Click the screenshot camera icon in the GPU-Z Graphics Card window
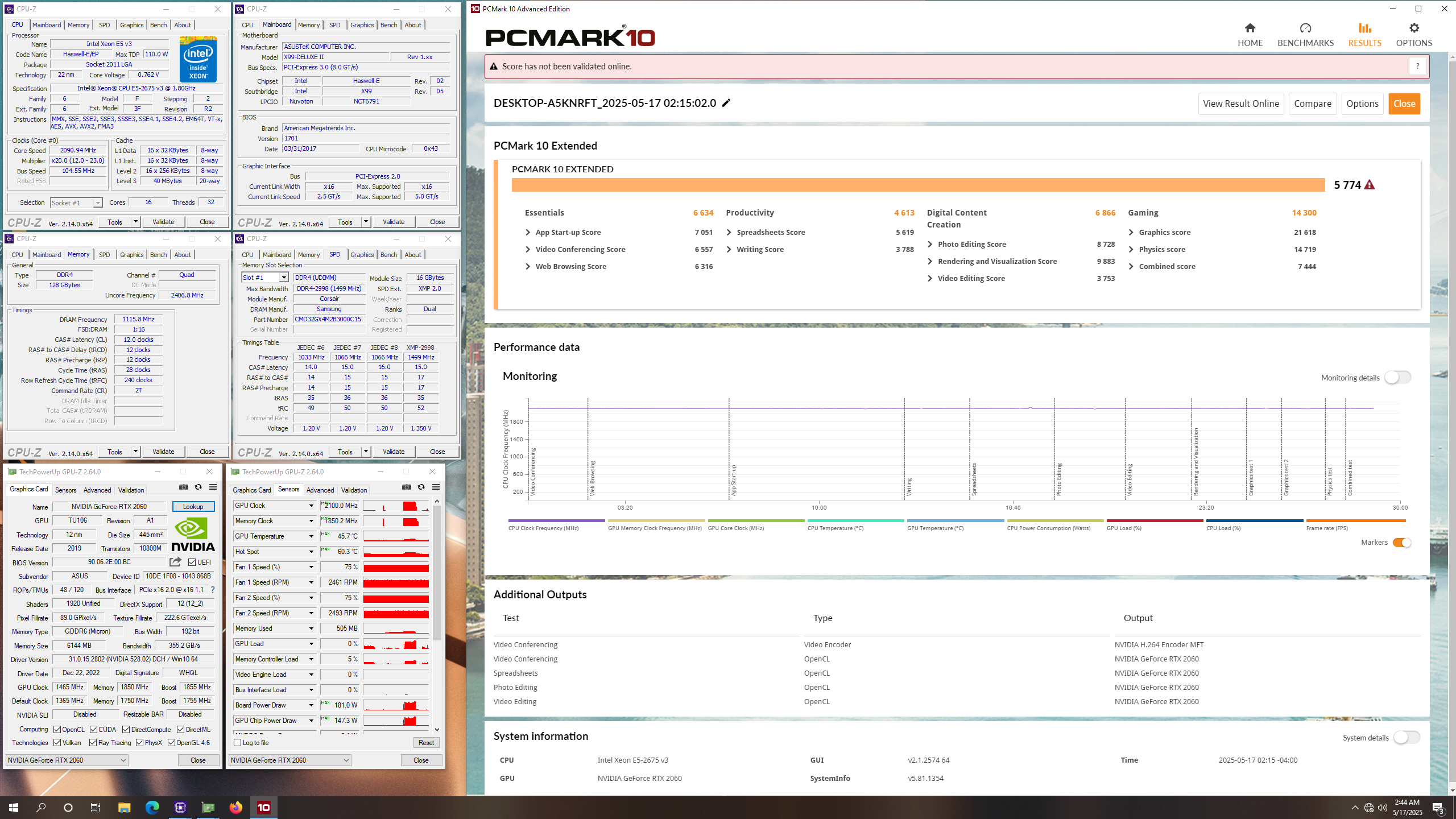 (x=183, y=487)
